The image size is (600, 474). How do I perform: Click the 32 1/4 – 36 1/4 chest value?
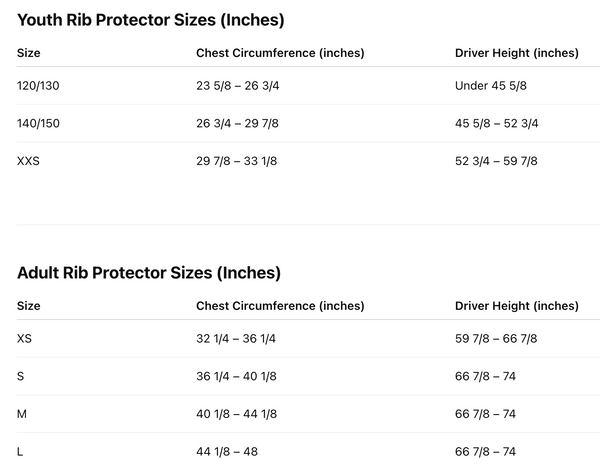coord(236,339)
